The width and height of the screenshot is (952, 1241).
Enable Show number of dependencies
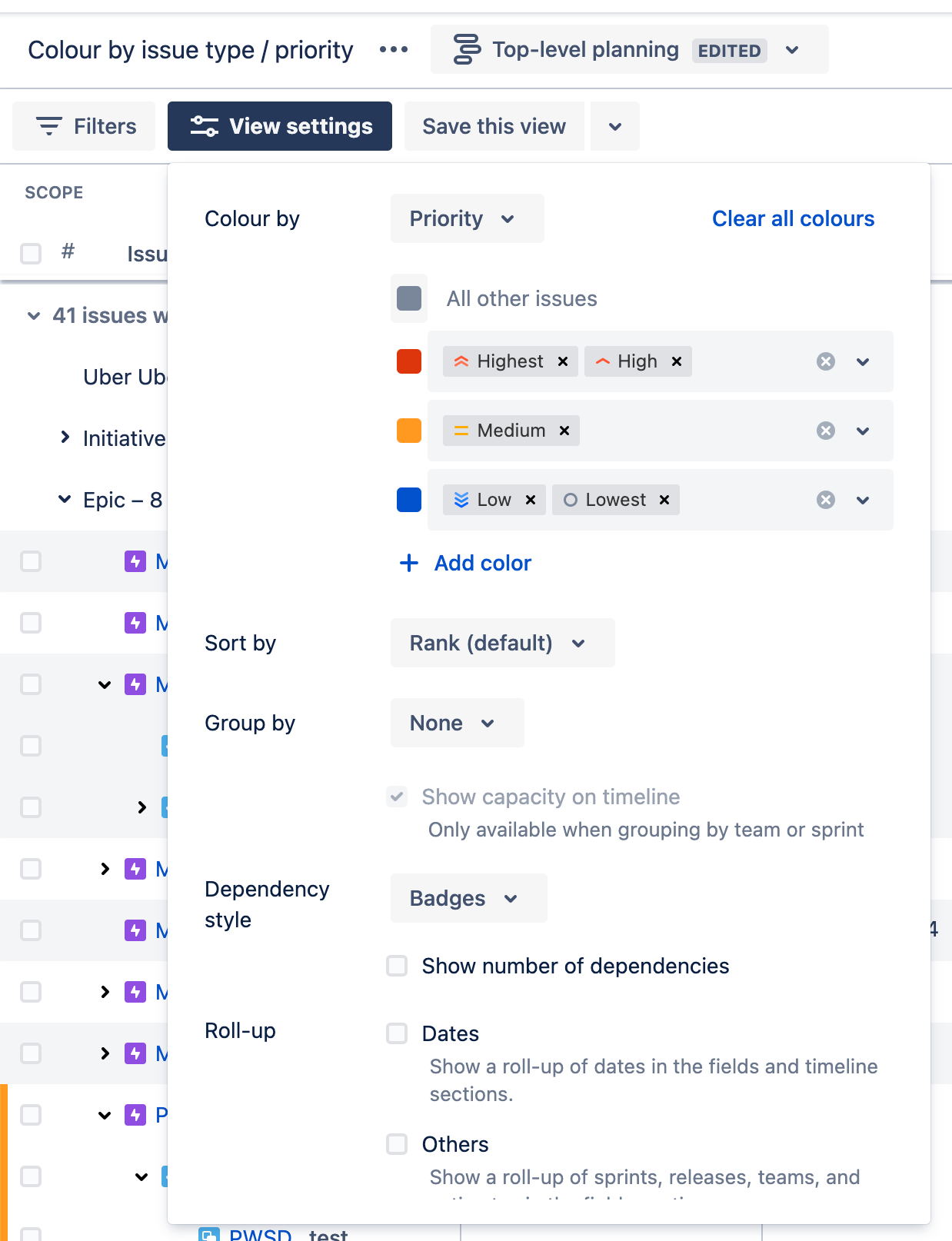point(397,966)
